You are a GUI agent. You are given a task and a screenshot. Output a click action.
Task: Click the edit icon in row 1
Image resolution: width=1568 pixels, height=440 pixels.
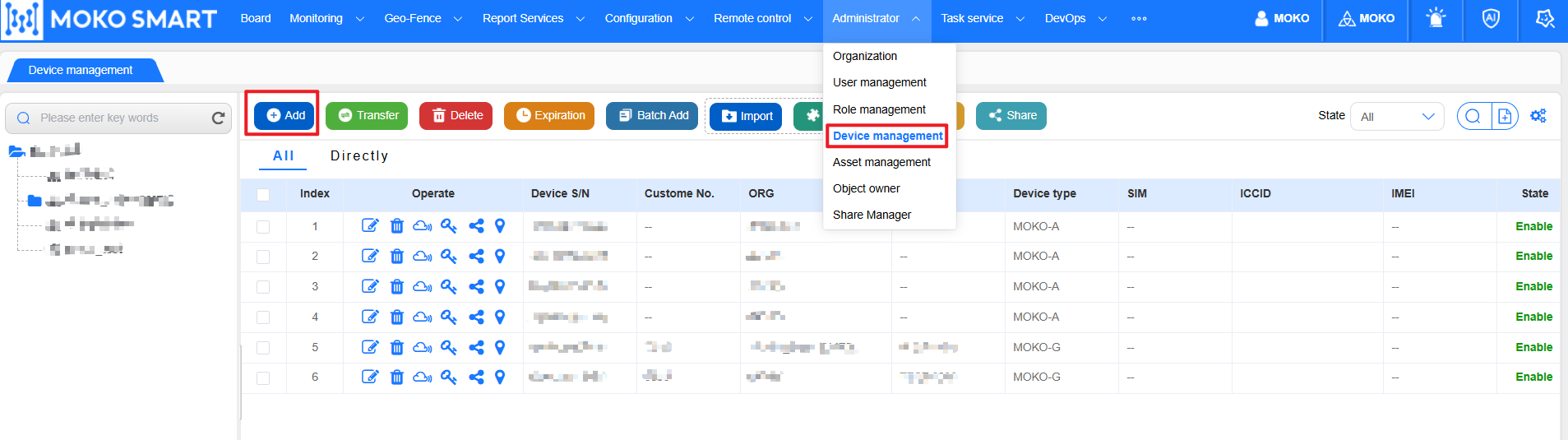[x=370, y=226]
